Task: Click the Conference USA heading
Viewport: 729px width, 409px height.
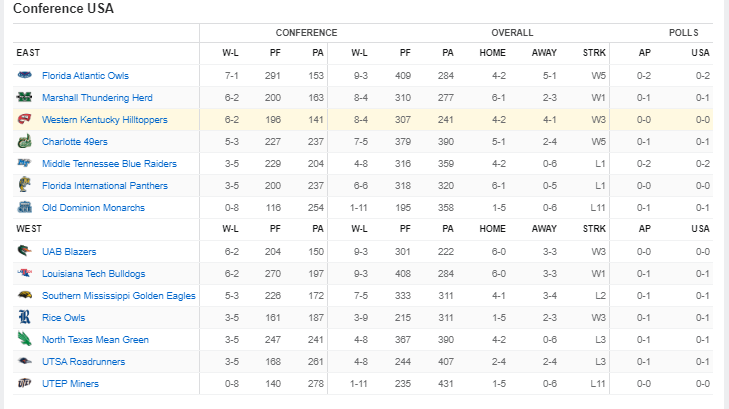Action: (x=63, y=8)
